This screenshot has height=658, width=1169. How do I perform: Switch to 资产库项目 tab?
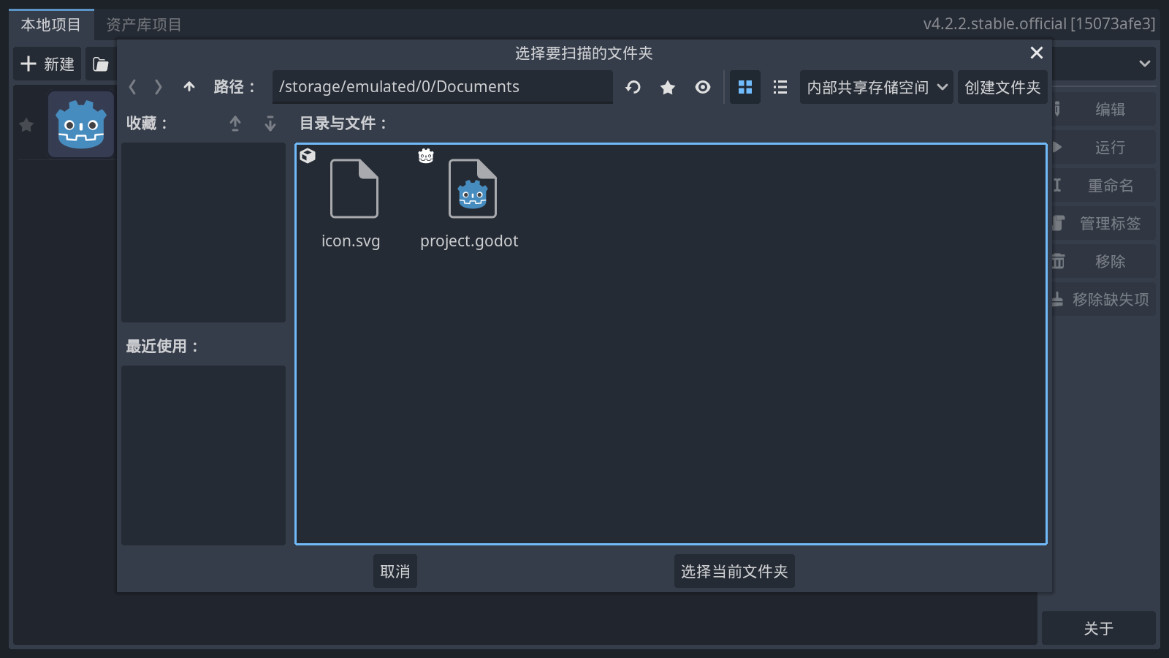144,24
